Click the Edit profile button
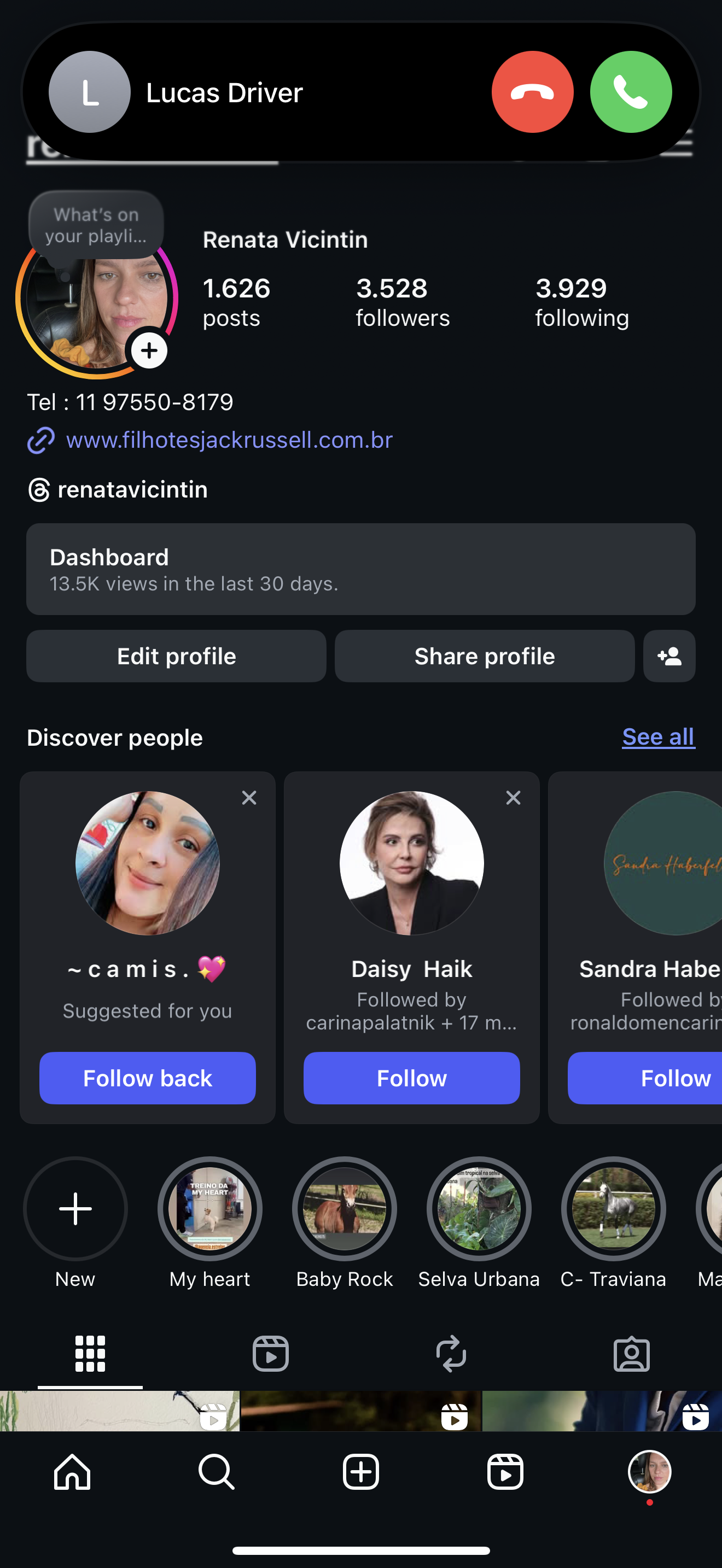 click(176, 656)
